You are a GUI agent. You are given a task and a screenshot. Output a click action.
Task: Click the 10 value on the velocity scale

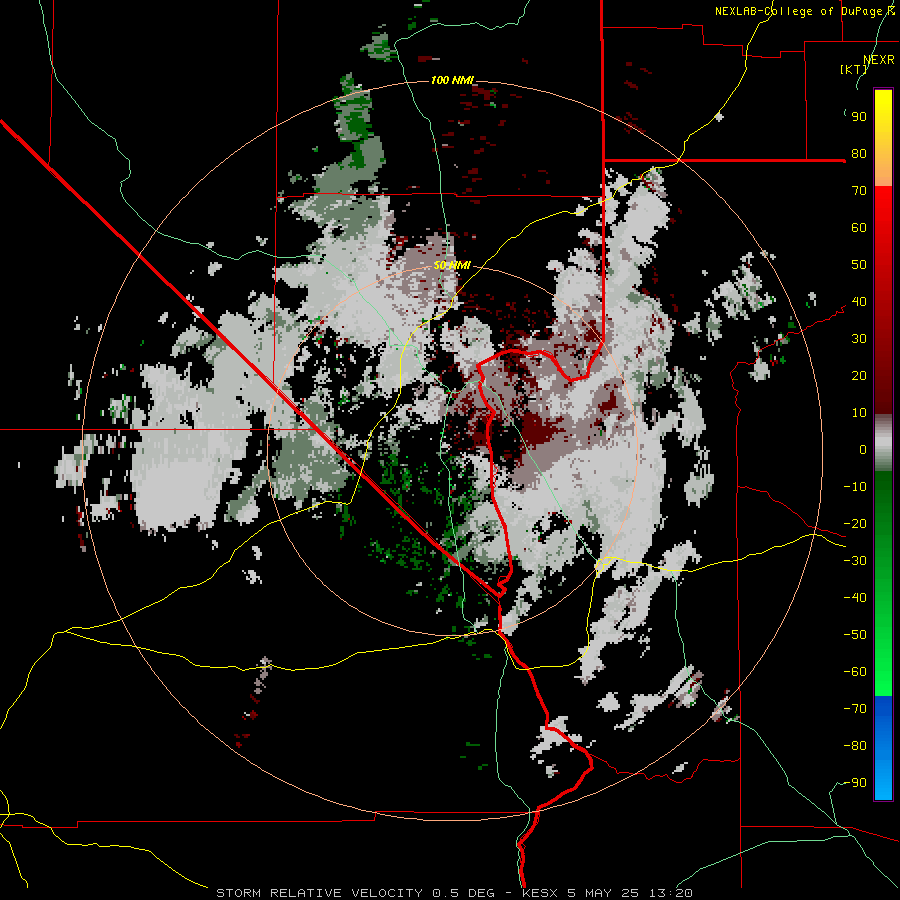click(x=859, y=413)
